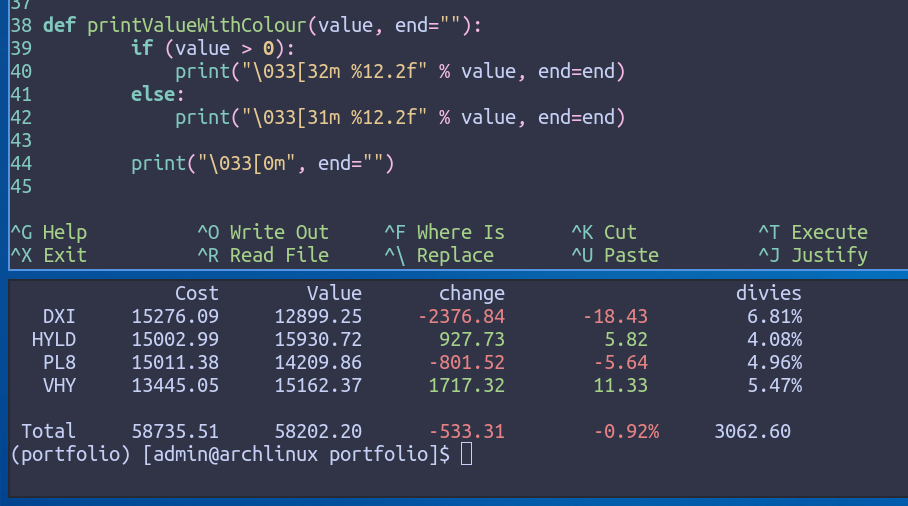Click PL8 value 14209.86

pos(318,362)
